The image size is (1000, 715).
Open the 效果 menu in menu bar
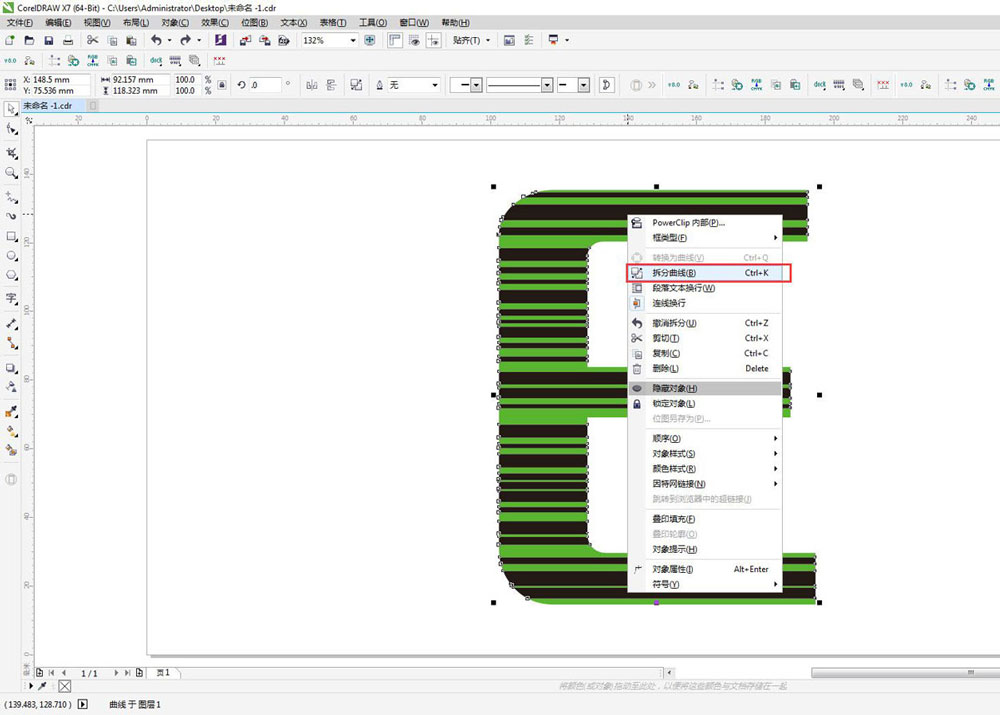(x=214, y=22)
